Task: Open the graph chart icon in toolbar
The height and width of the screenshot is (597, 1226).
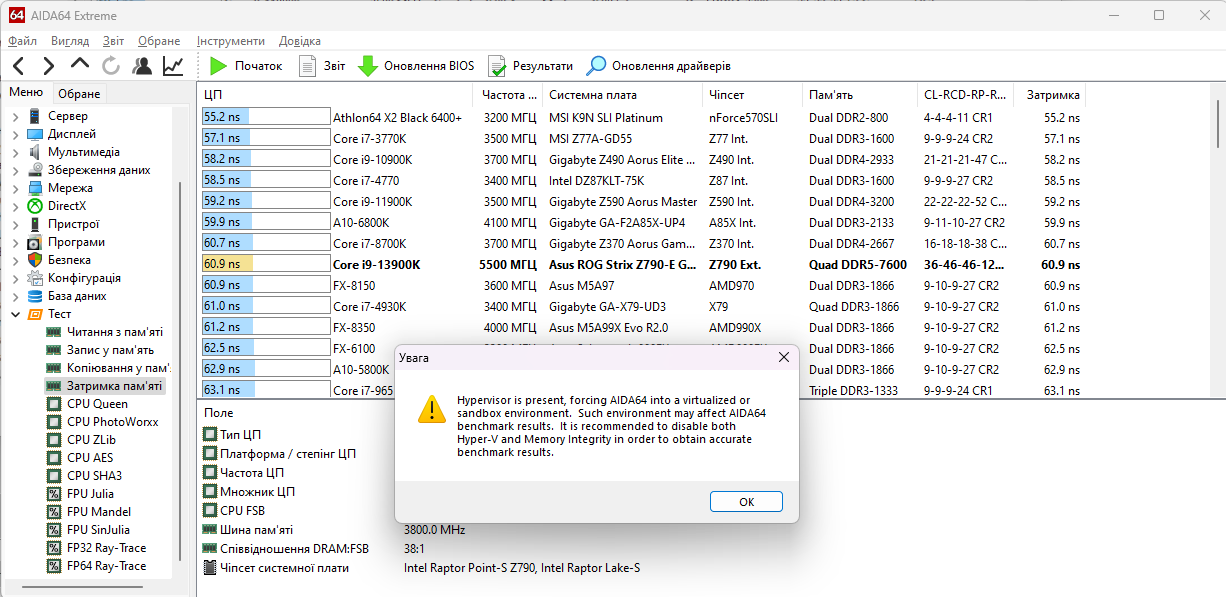Action: pos(173,66)
